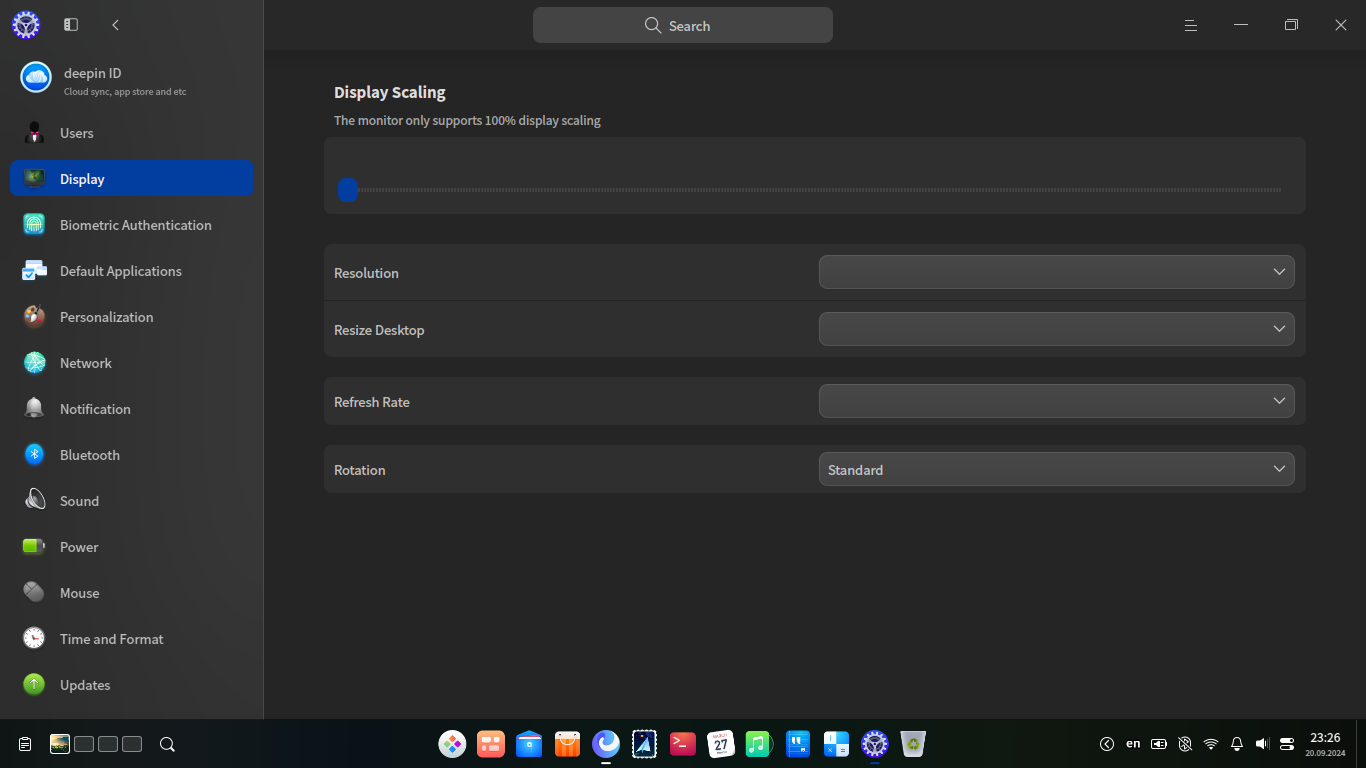1366x768 pixels.
Task: Open Updates settings
Action: (132, 685)
